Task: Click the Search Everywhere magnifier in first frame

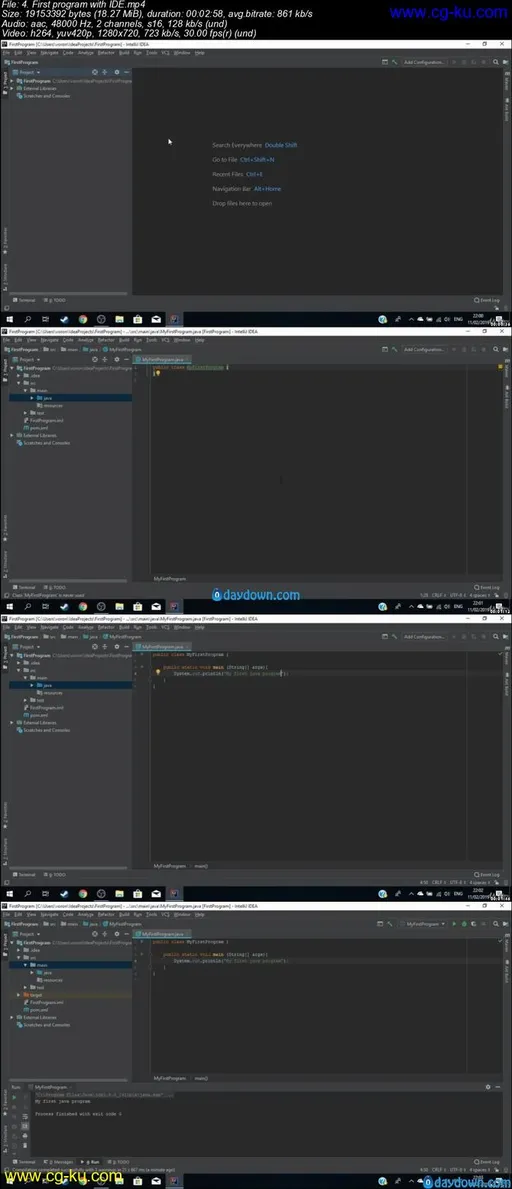Action: pyautogui.click(x=495, y=62)
